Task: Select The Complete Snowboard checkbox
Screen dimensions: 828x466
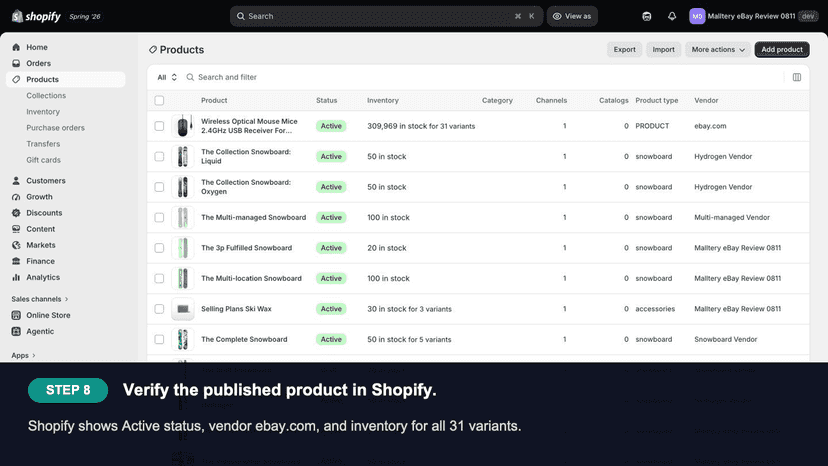Action: 159,339
